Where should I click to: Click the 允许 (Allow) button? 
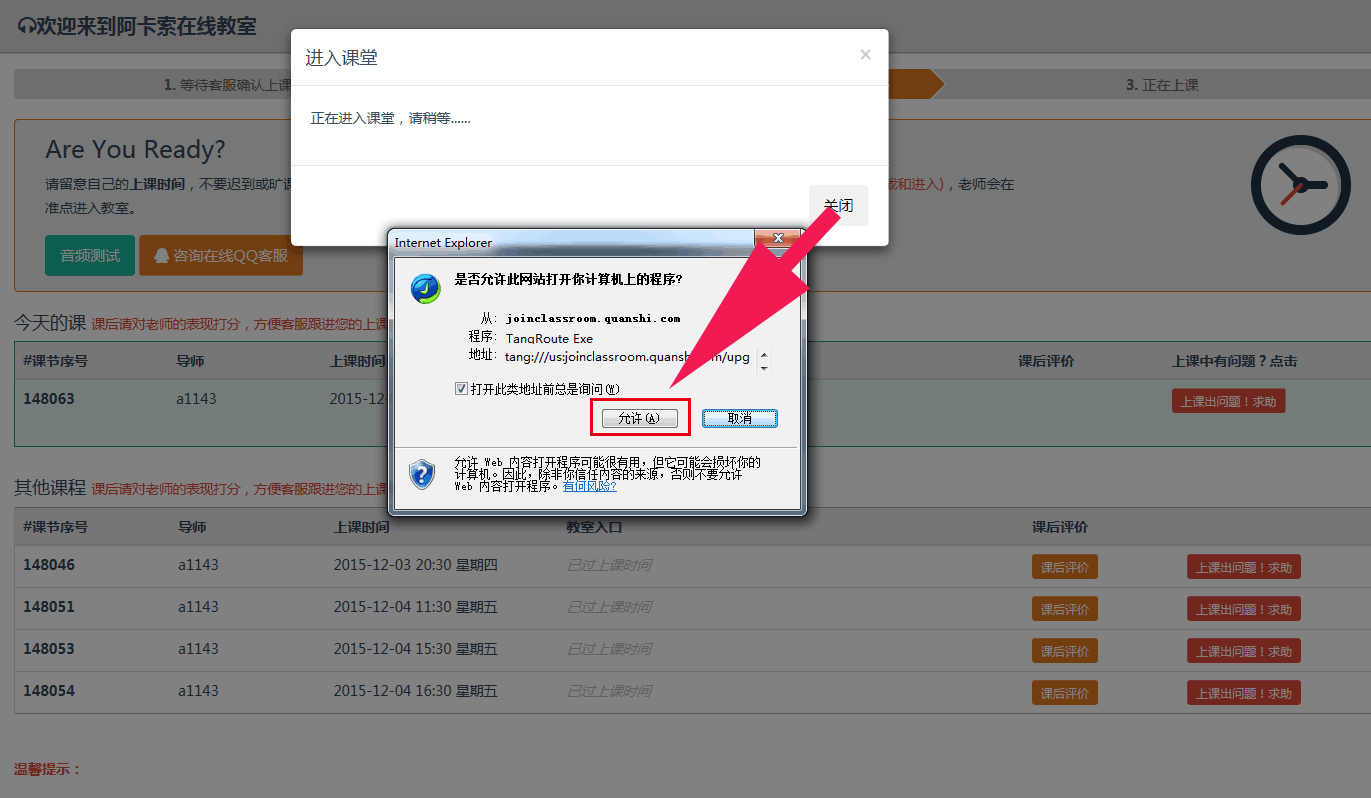[640, 418]
